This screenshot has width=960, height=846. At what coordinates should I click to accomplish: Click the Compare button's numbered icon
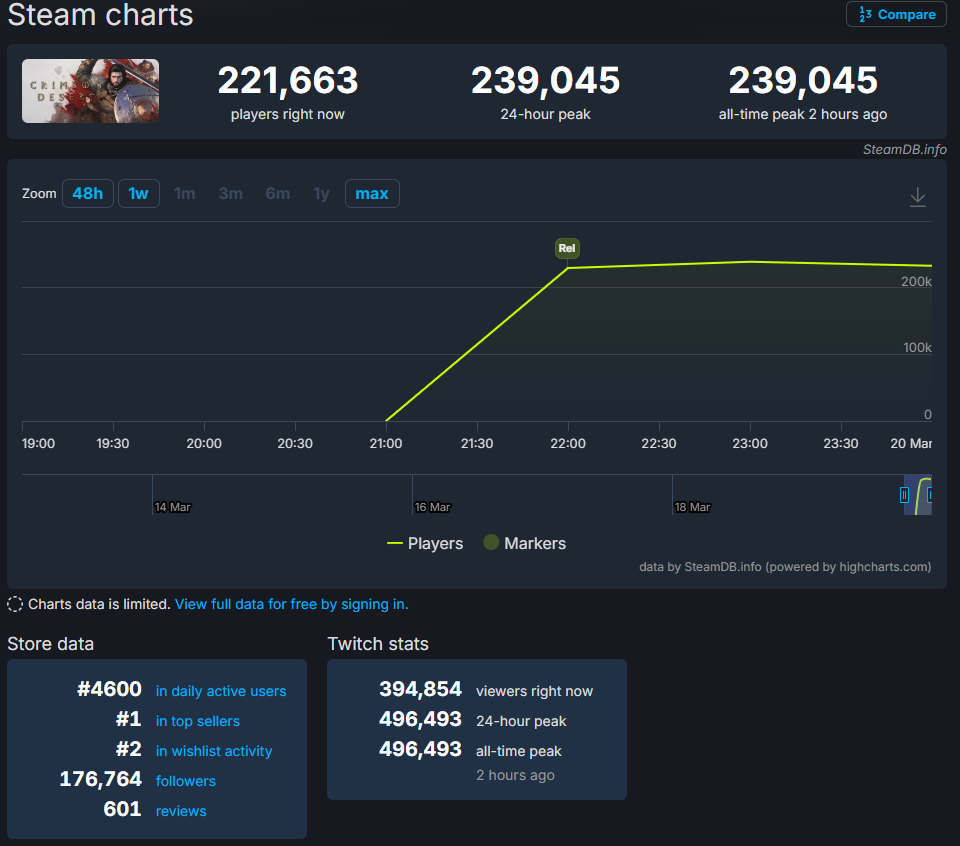click(x=866, y=15)
